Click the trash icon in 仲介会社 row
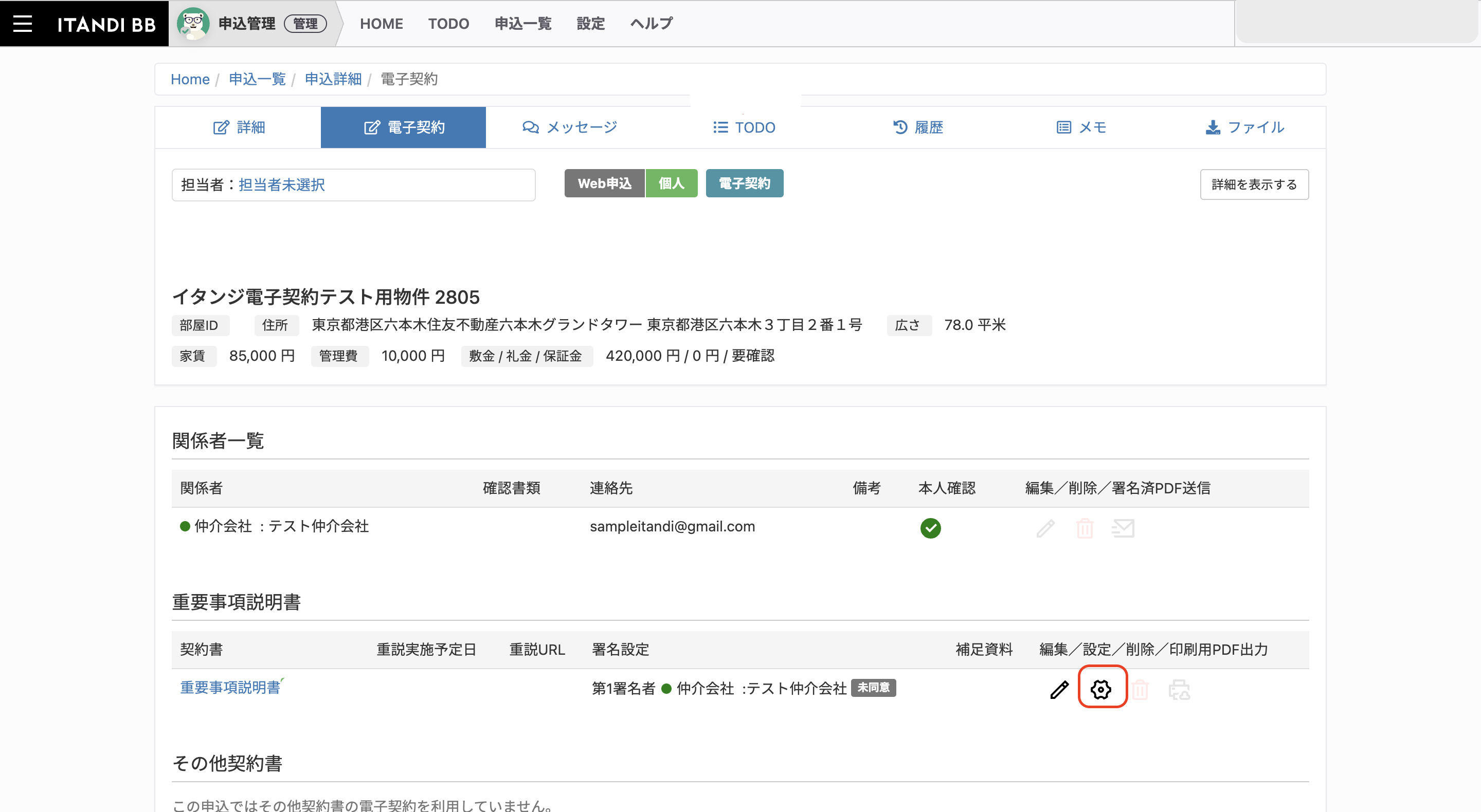Viewport: 1481px width, 812px height. [1085, 528]
